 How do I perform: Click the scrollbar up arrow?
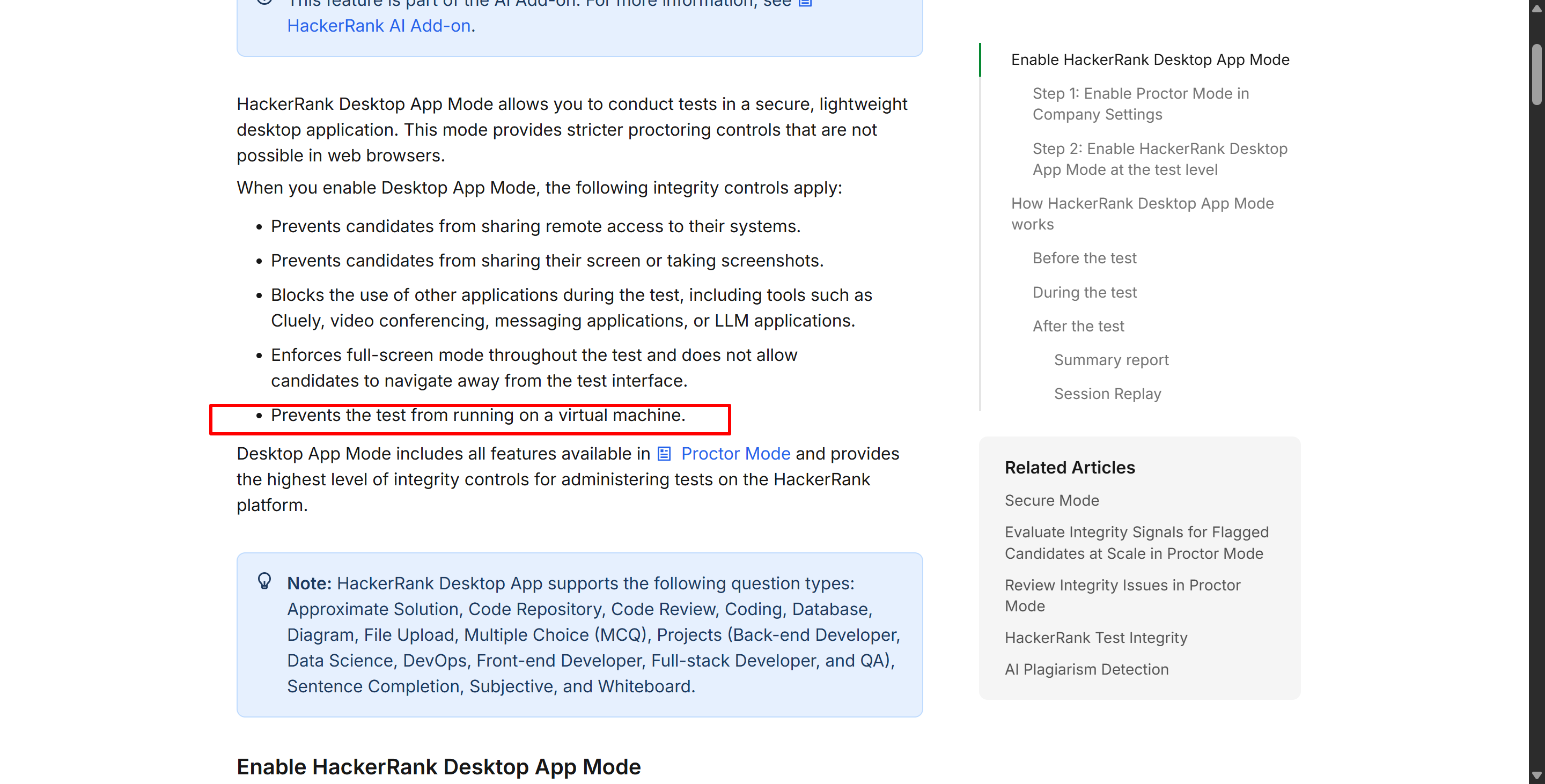pos(1536,8)
